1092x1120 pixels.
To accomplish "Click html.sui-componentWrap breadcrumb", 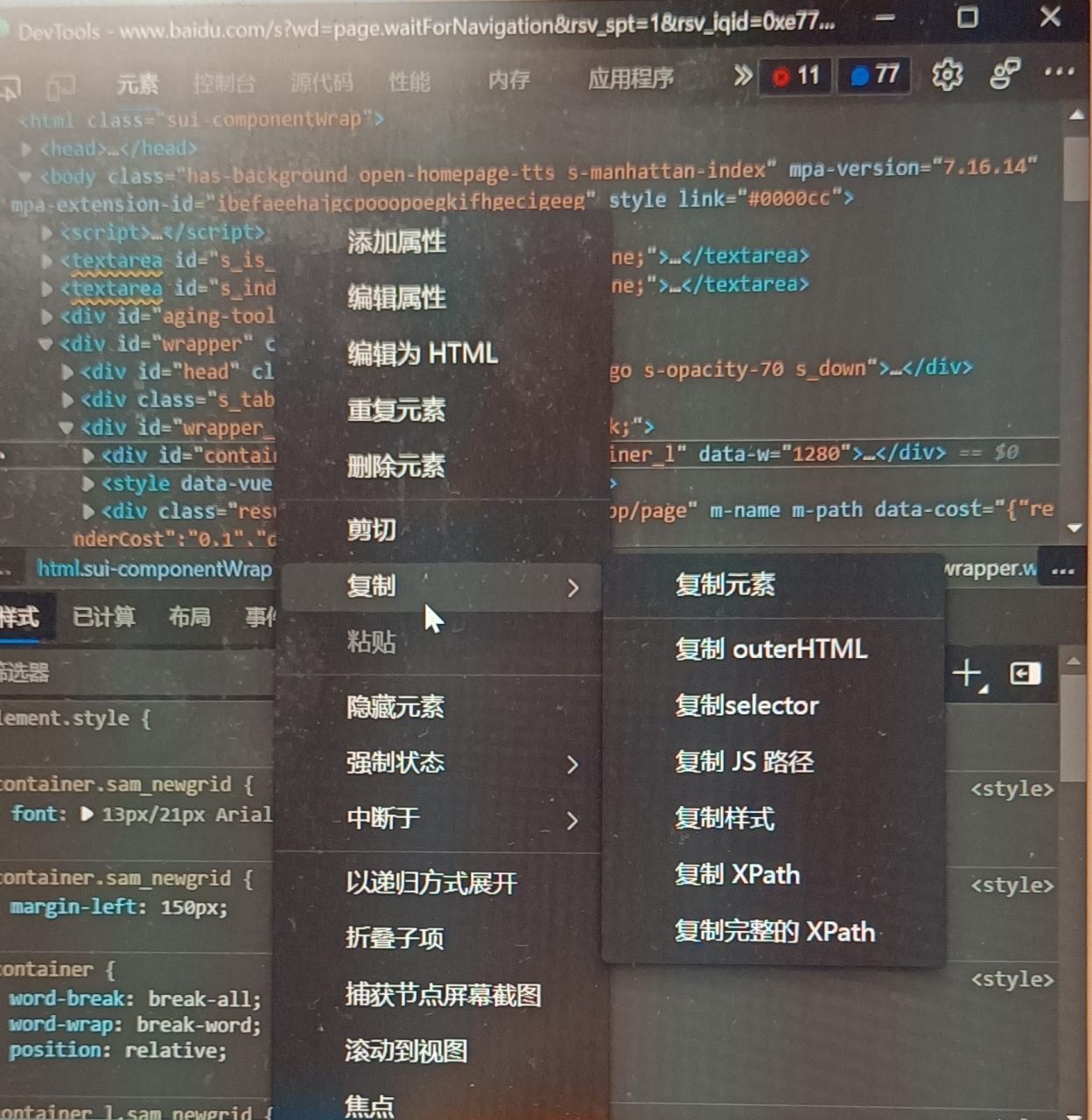I will [x=154, y=569].
